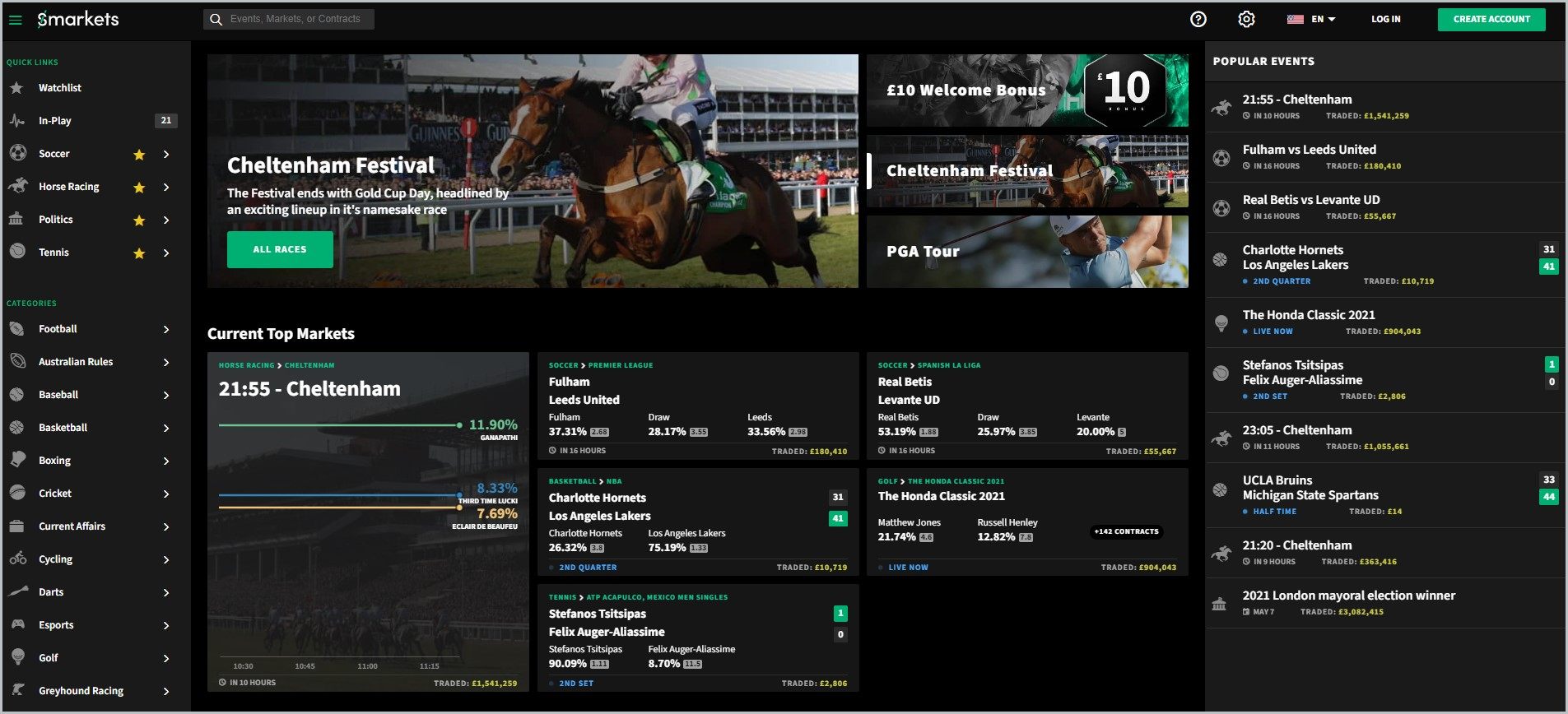The image size is (1568, 714).
Task: Toggle the Horse Racing favorite star
Action: pos(139,187)
